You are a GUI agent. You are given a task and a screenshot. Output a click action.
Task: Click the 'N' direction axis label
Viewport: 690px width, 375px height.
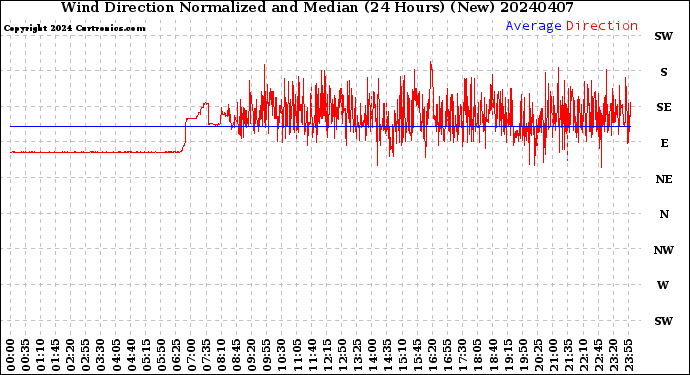coord(664,214)
